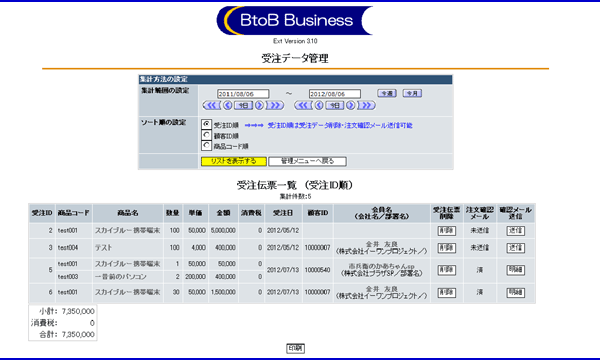Click end date fast-rewind triple arrow

pos(303,105)
